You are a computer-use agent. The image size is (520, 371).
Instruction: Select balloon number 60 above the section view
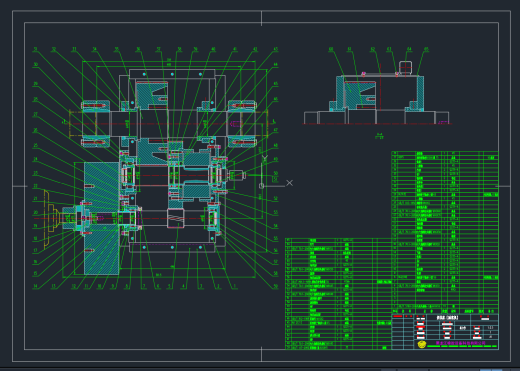click(331, 49)
